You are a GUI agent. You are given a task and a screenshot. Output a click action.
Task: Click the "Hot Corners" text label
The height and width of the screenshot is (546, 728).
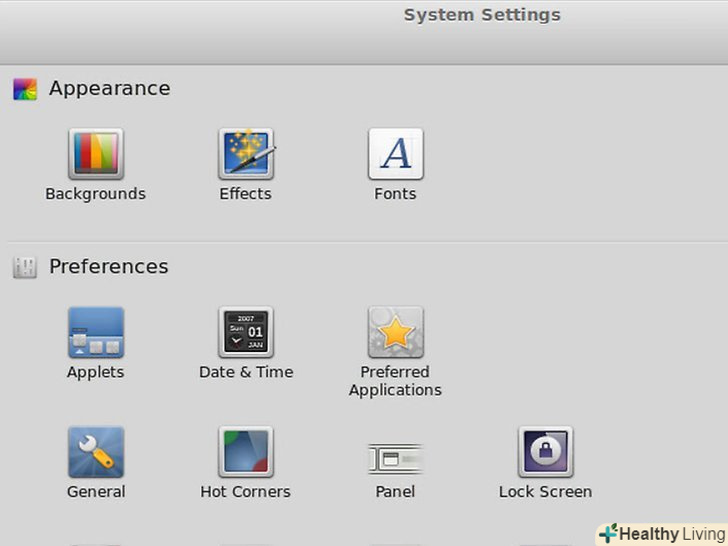[246, 492]
